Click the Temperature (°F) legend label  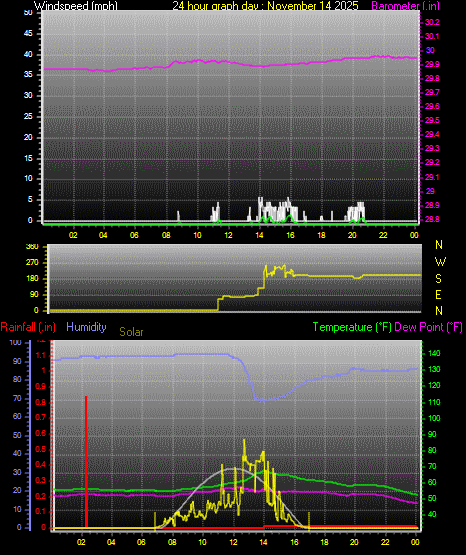click(x=352, y=327)
